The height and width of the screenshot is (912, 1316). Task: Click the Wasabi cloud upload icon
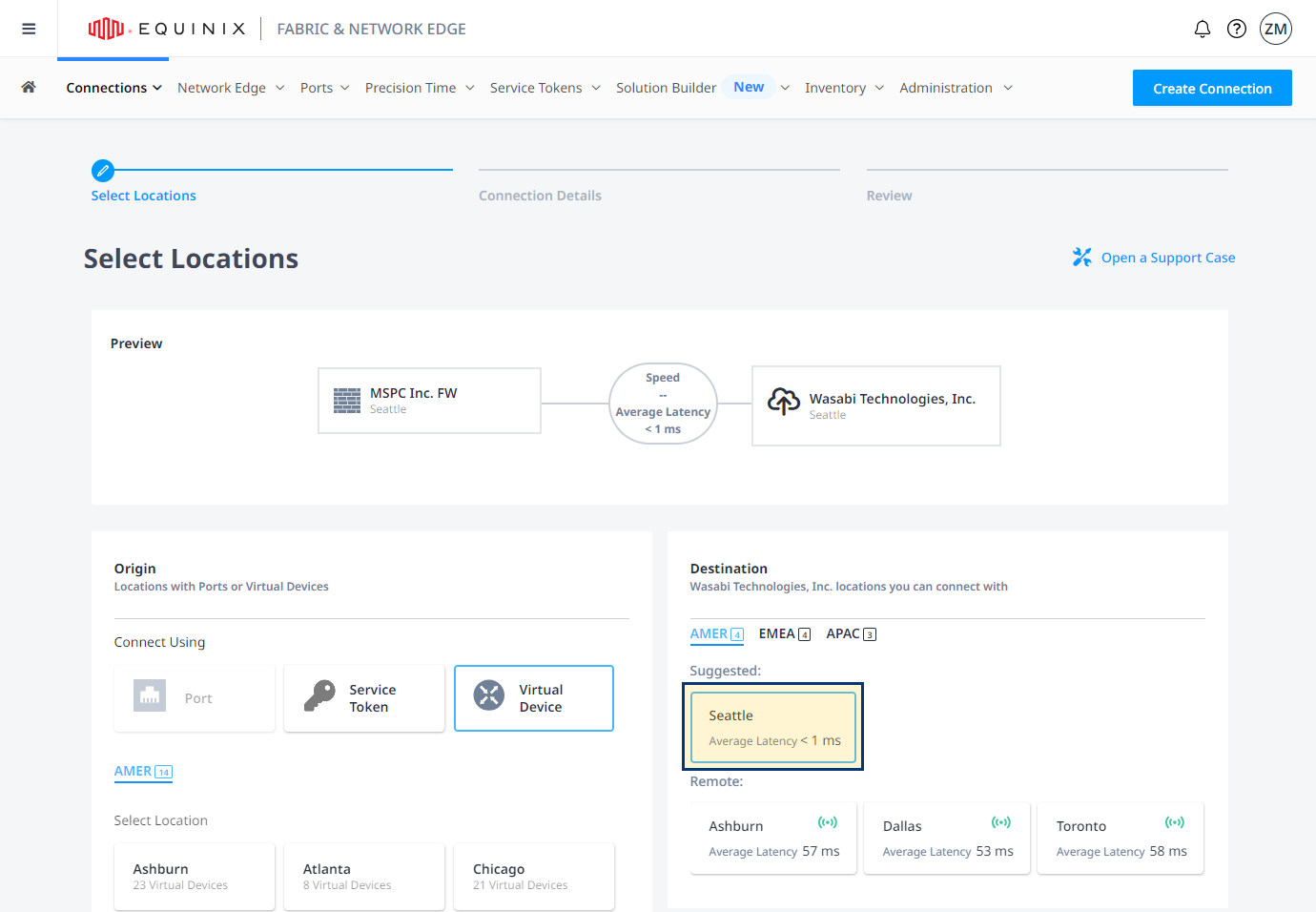click(x=784, y=402)
